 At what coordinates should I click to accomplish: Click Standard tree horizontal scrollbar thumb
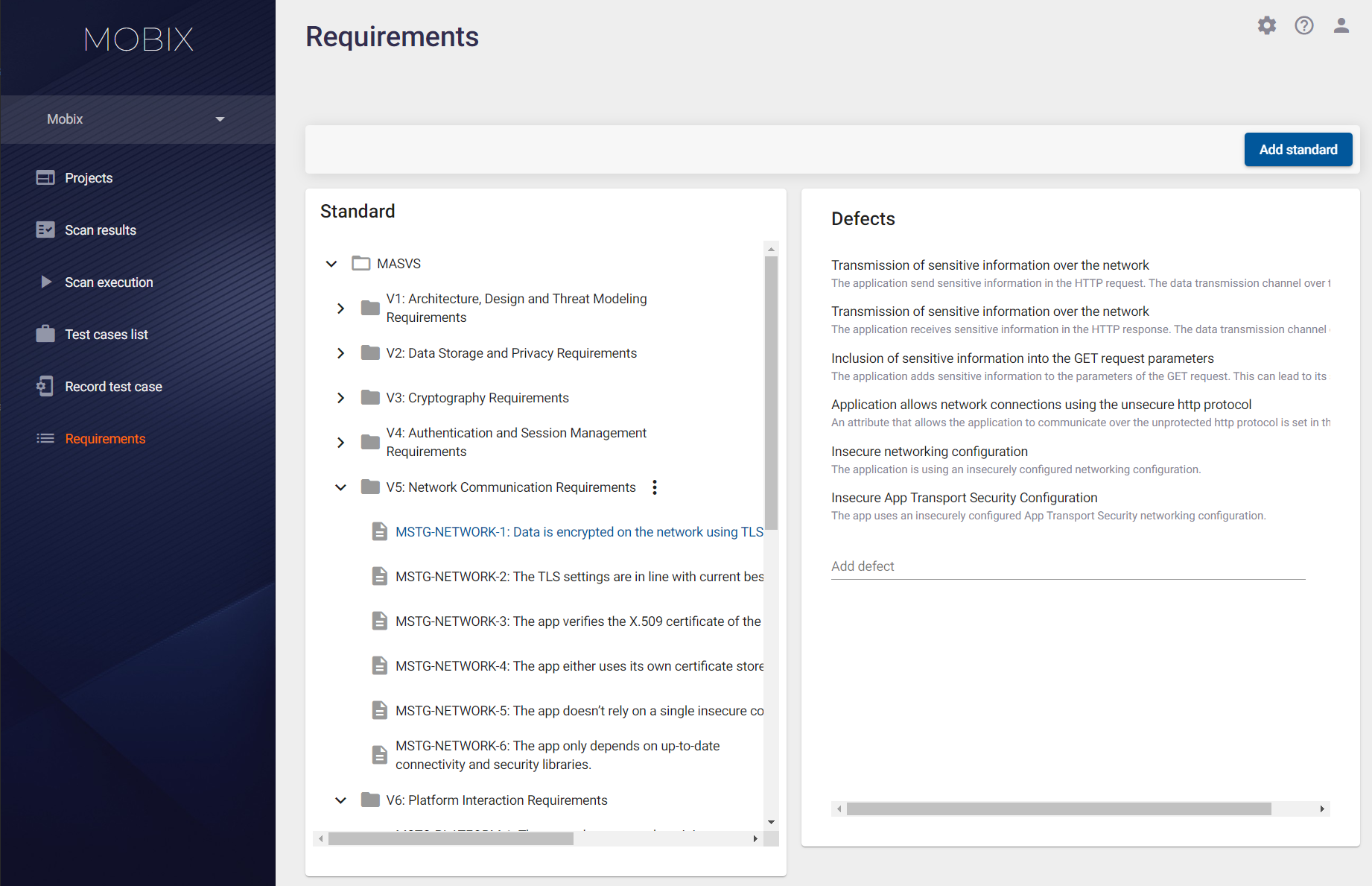tap(451, 838)
